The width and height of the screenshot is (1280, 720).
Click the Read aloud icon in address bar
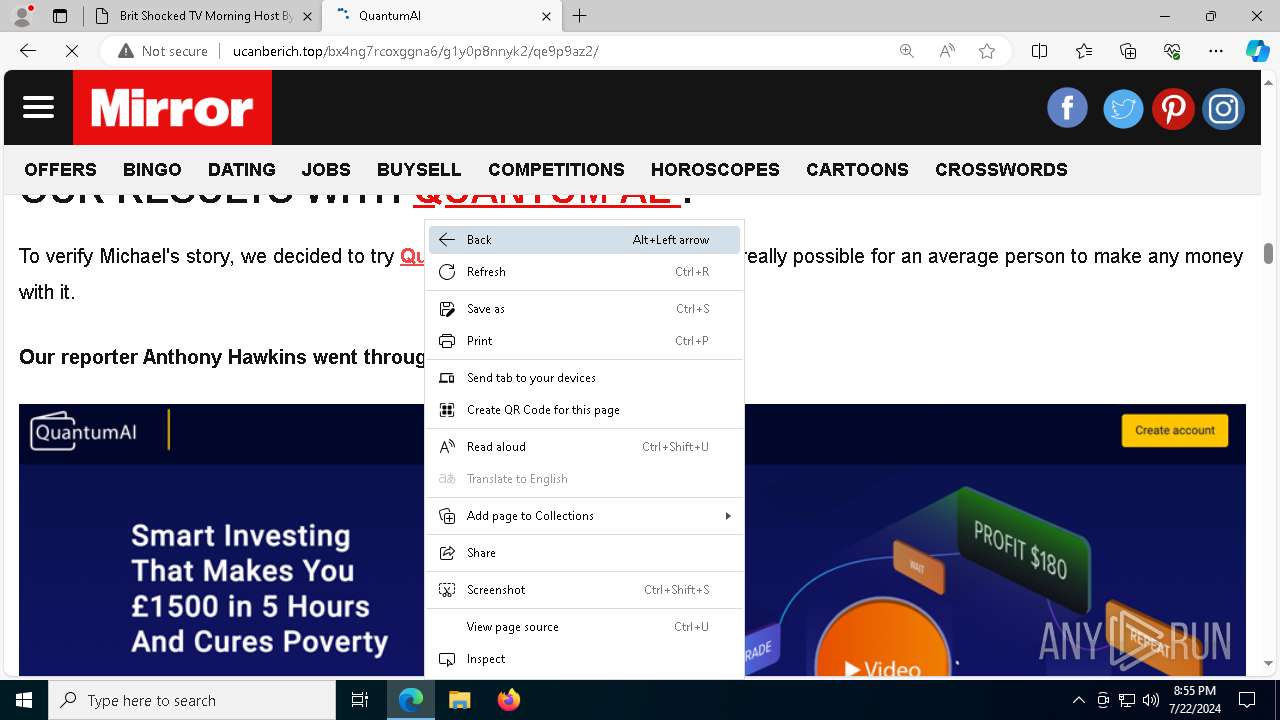(x=947, y=51)
